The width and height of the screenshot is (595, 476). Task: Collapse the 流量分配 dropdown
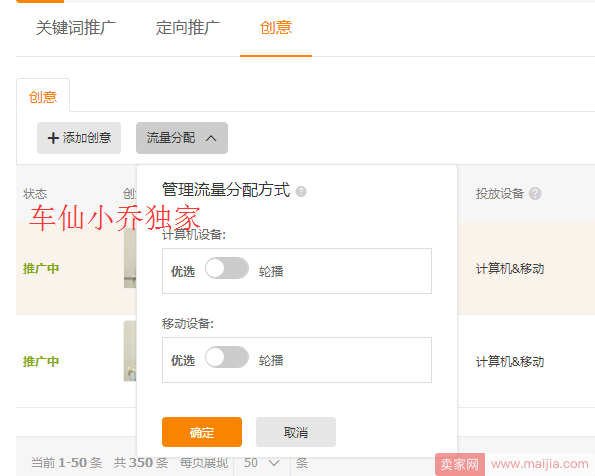[182, 138]
